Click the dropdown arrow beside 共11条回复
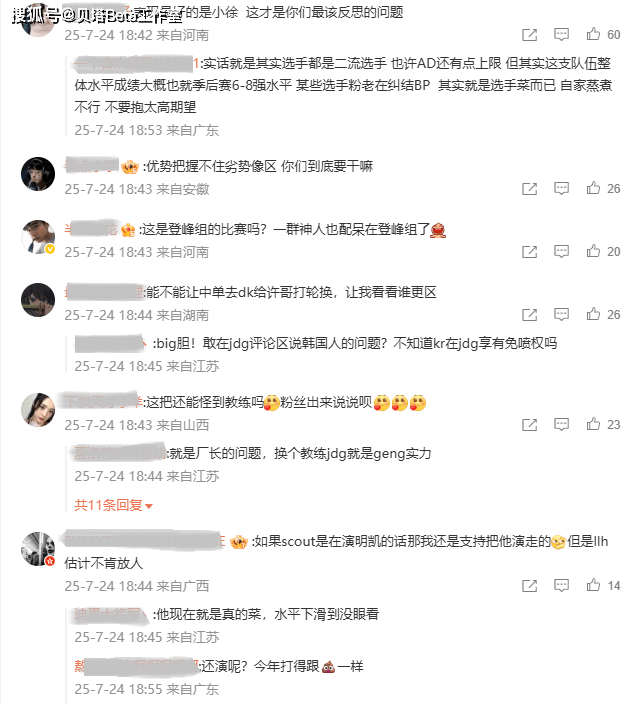 coord(149,506)
